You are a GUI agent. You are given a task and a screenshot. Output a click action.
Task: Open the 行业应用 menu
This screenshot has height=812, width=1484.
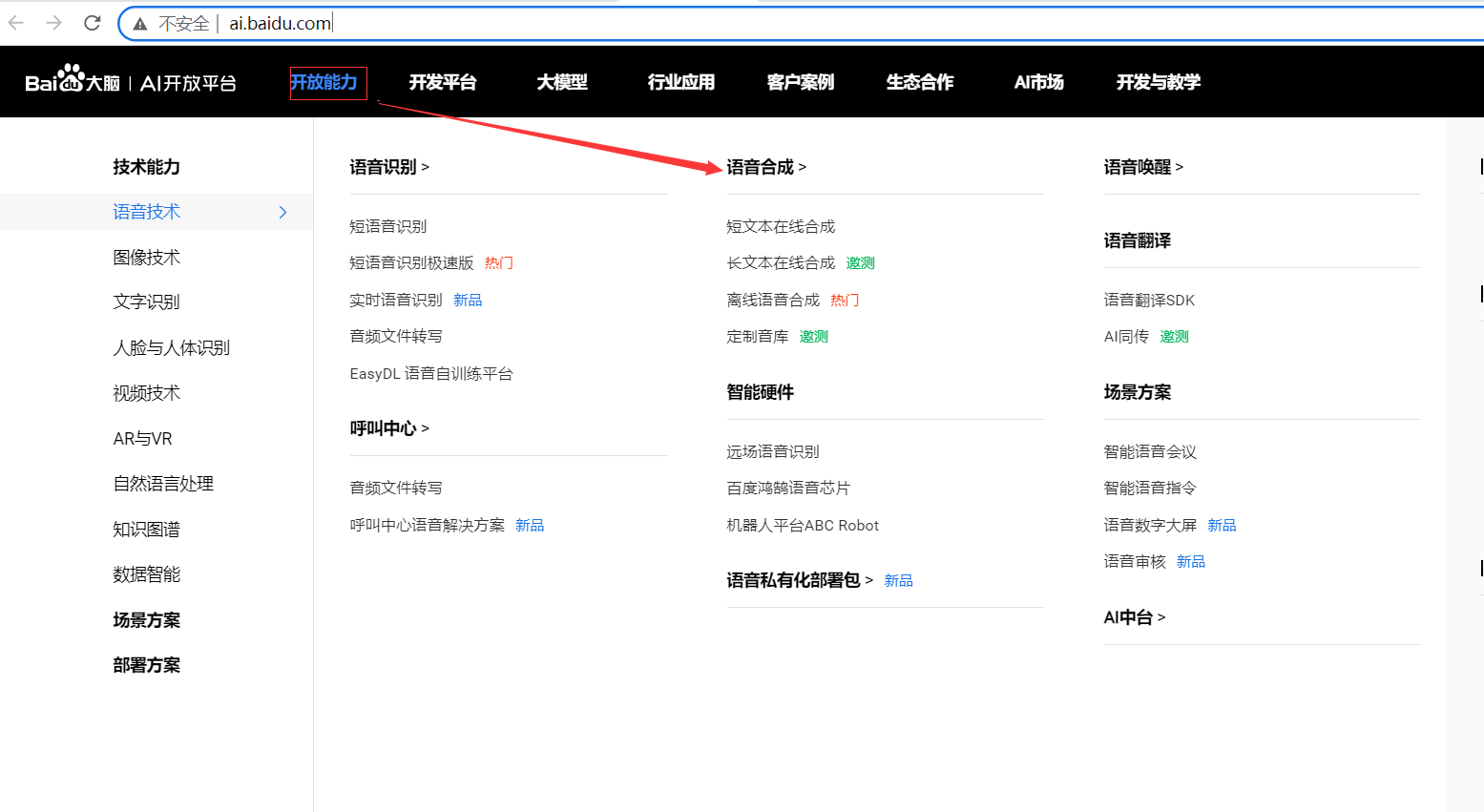click(681, 83)
